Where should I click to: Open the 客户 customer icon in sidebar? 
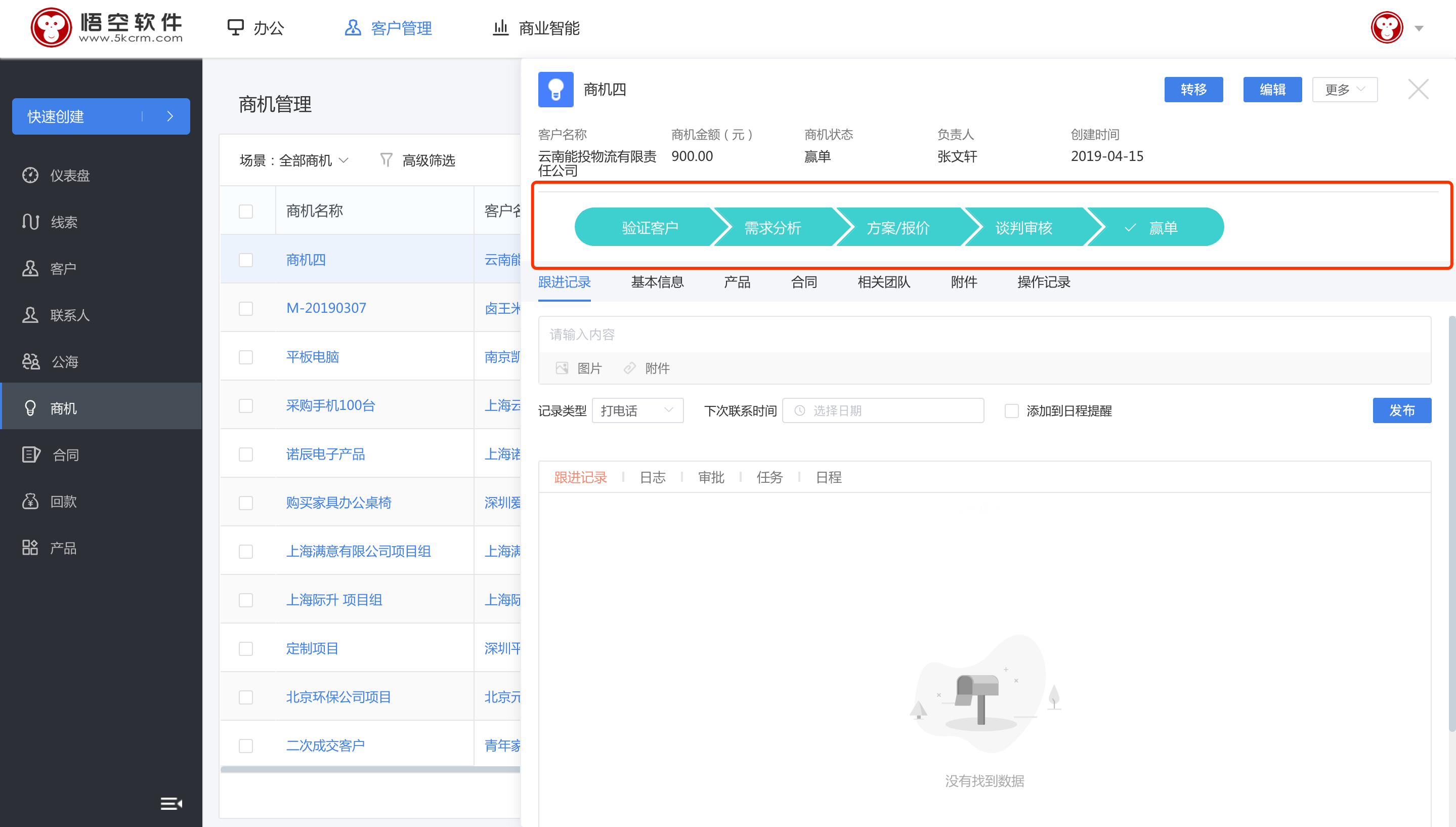coord(30,268)
